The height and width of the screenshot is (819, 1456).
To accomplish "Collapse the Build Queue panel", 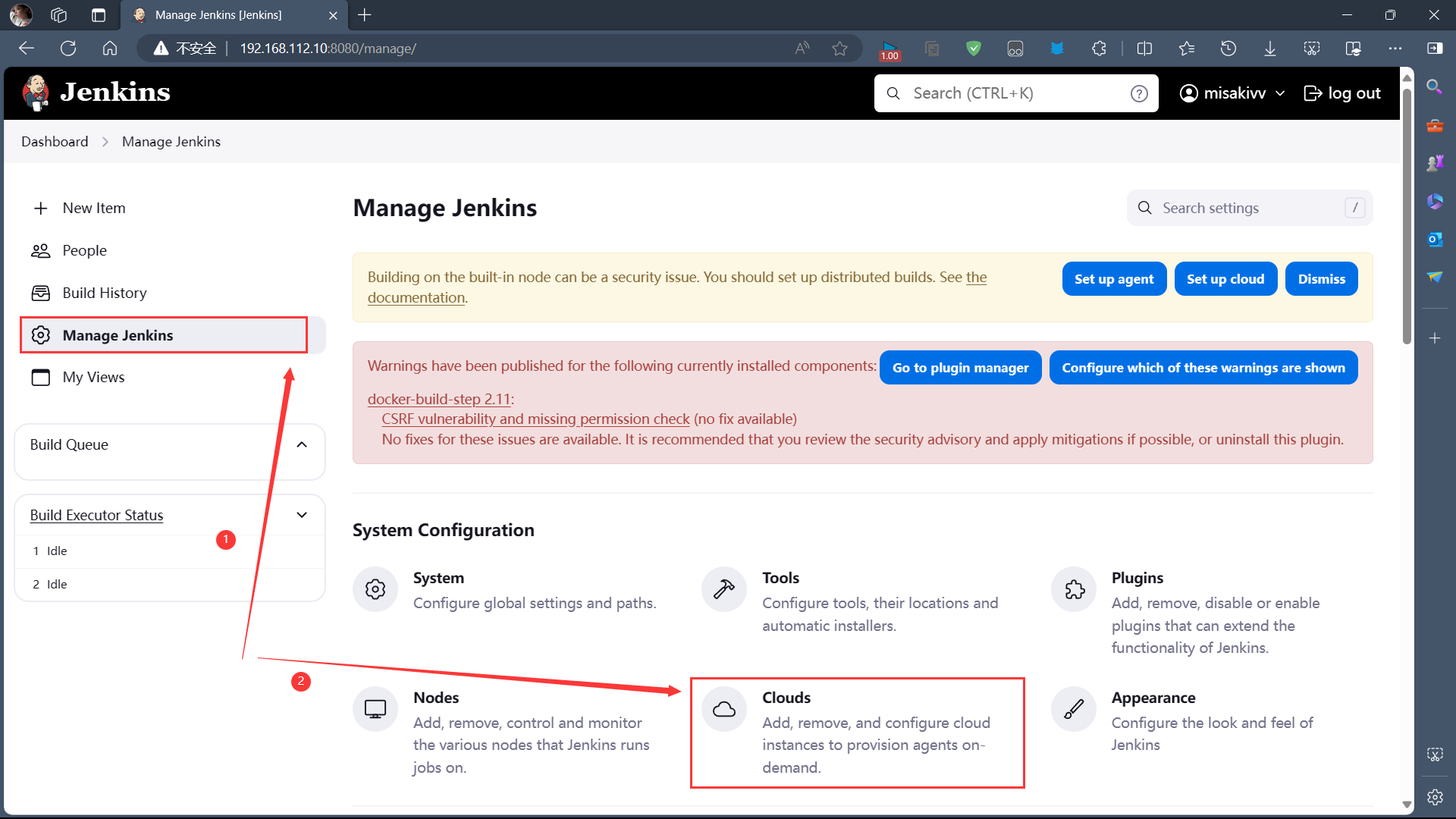I will pyautogui.click(x=302, y=444).
